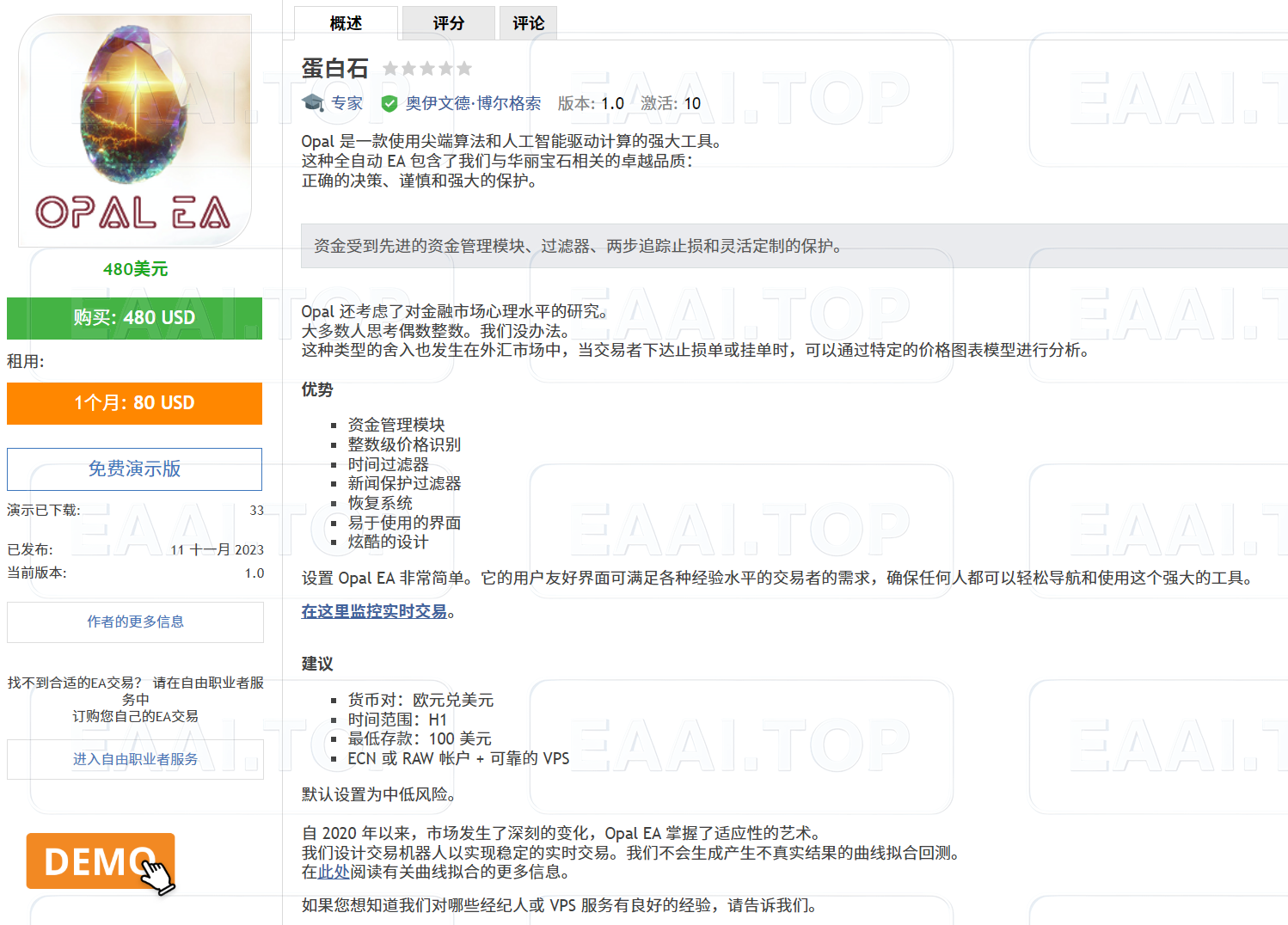Switch to the 评分 tab

(448, 22)
